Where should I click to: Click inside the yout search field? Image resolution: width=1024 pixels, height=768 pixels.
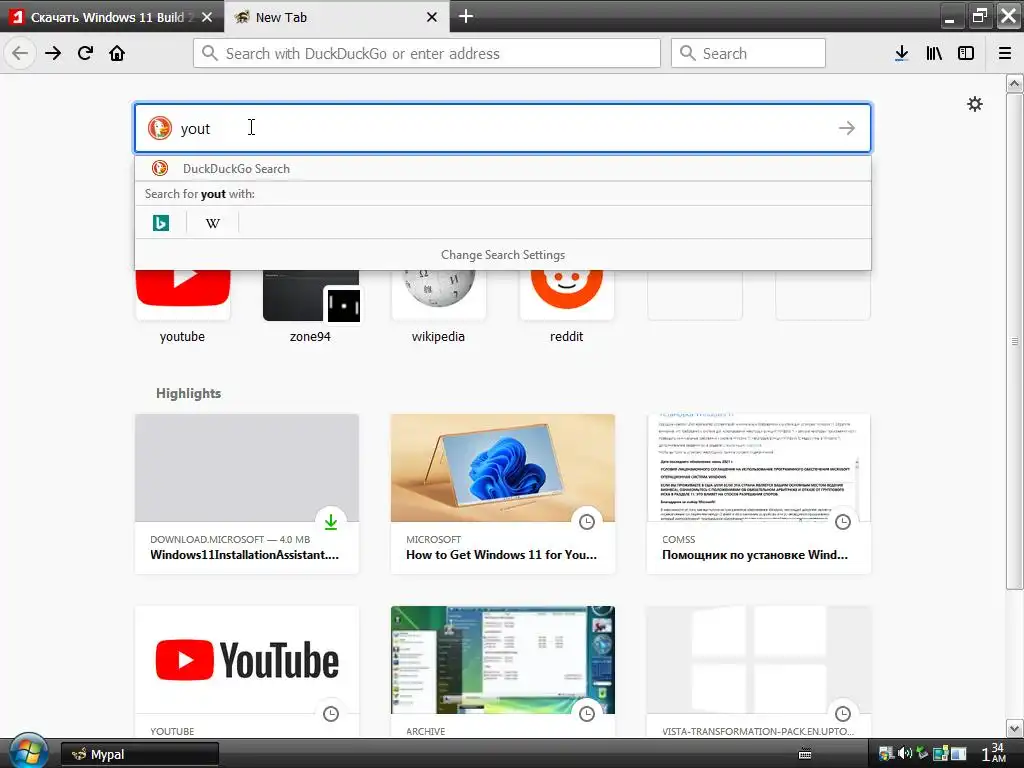tap(503, 128)
